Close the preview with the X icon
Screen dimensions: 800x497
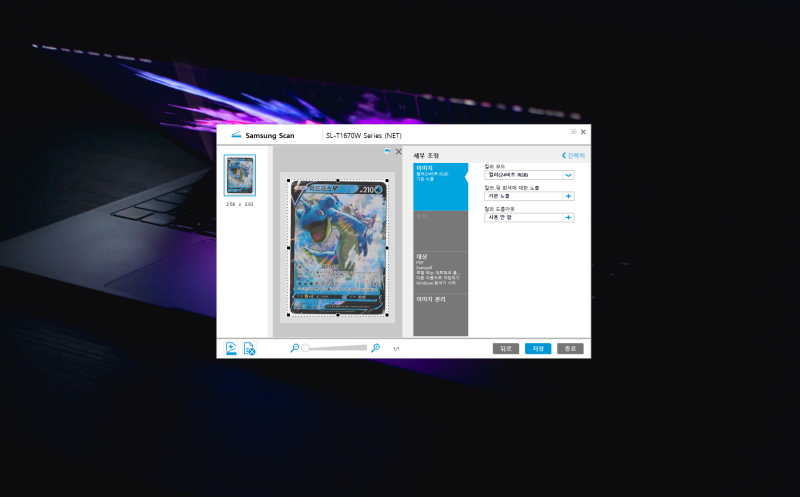398,152
